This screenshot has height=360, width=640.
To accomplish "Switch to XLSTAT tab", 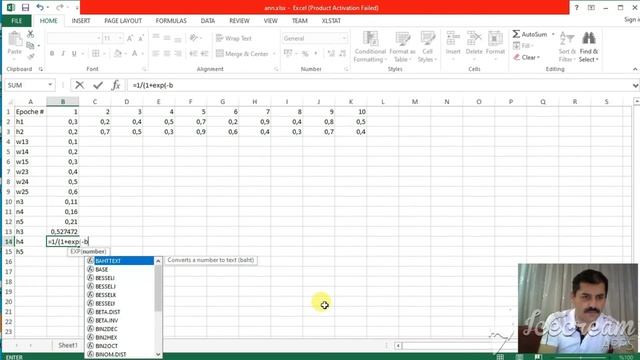I will tap(331, 20).
